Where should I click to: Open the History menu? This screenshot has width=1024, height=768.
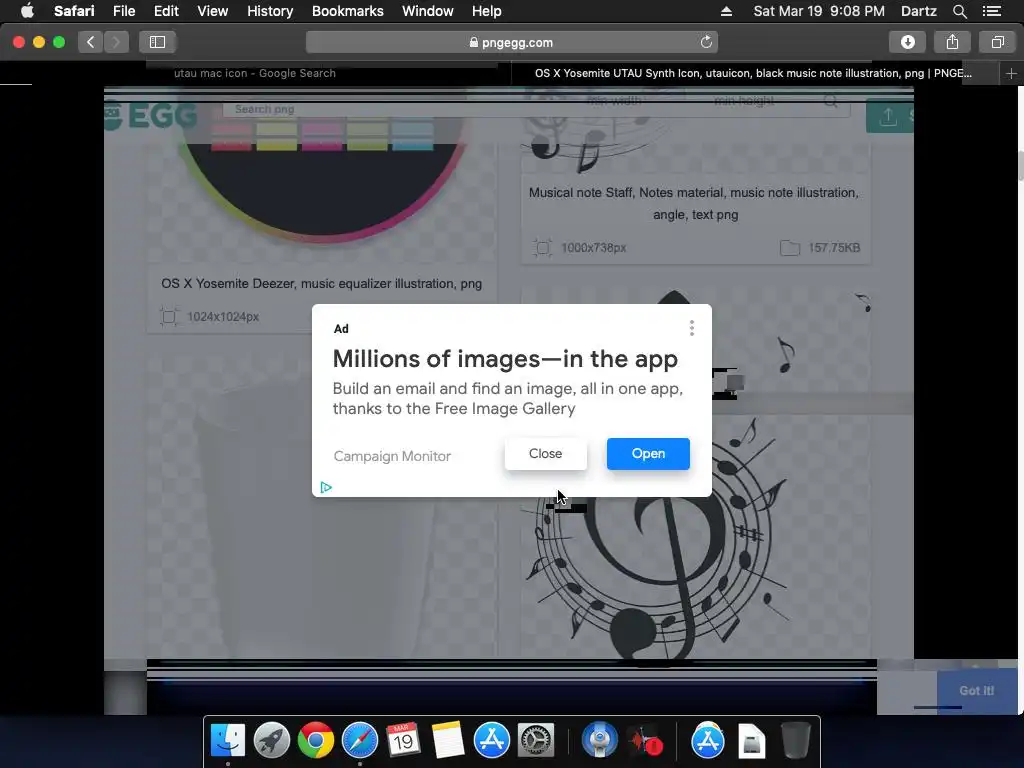coord(270,11)
